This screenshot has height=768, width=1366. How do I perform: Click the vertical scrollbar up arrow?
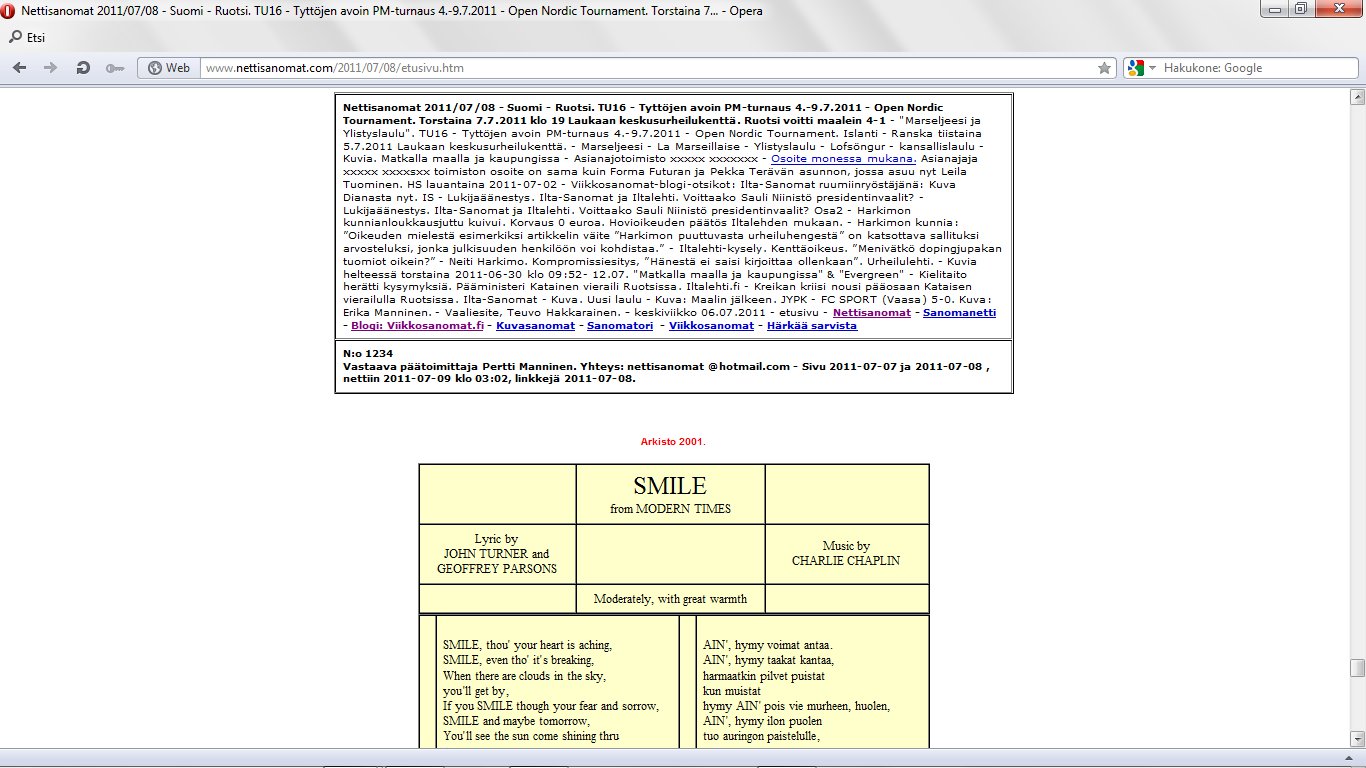[x=1357, y=97]
